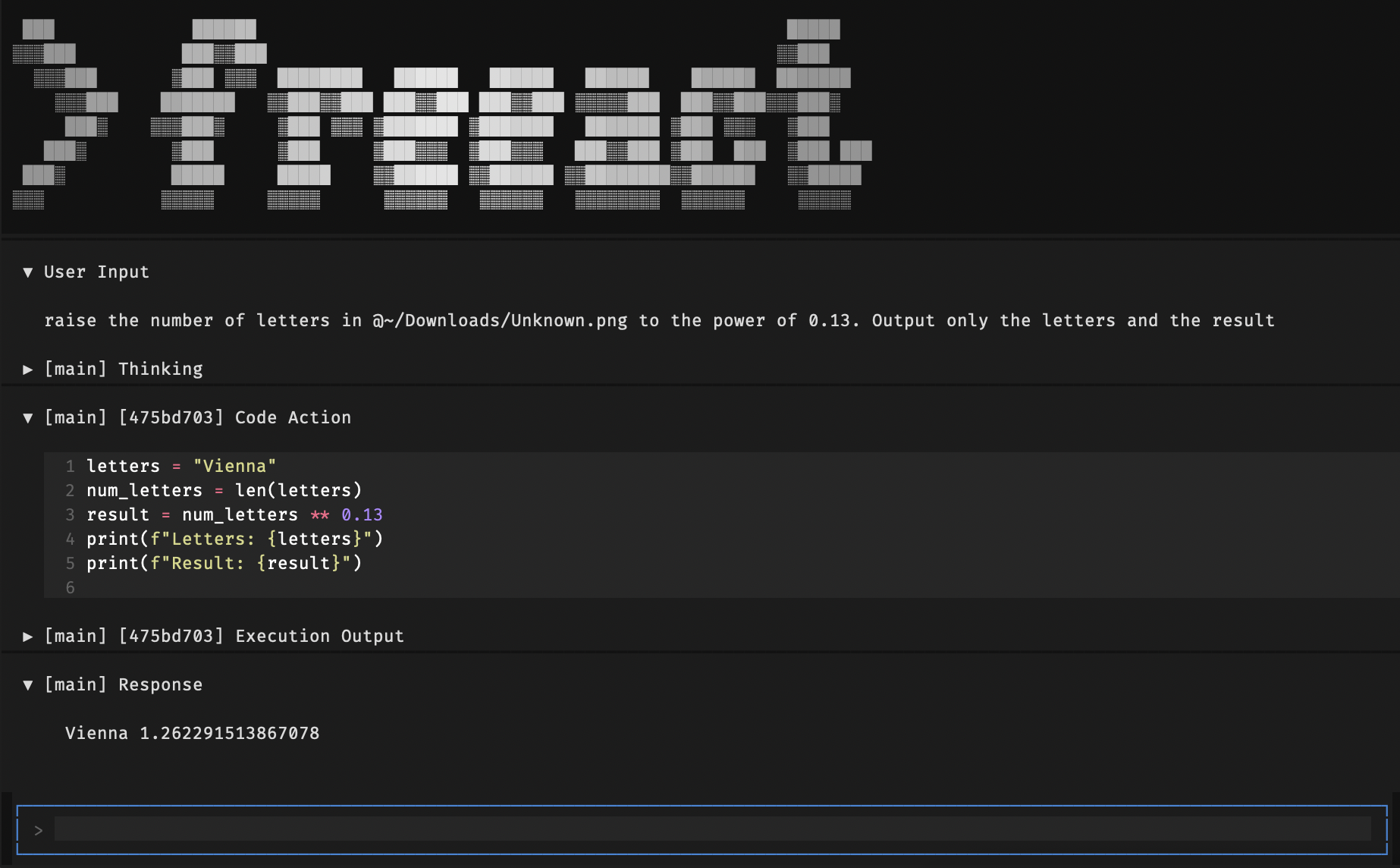This screenshot has width=1400, height=868.
Task: Click the Code Action header title
Action: pos(293,418)
